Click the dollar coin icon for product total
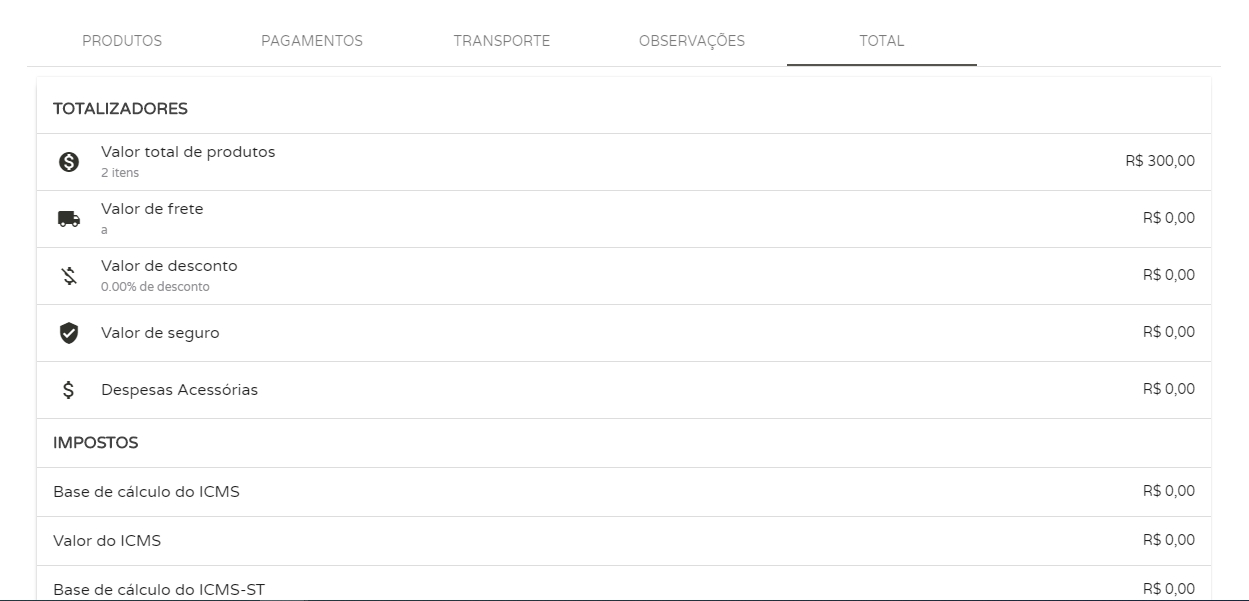 tap(69, 162)
